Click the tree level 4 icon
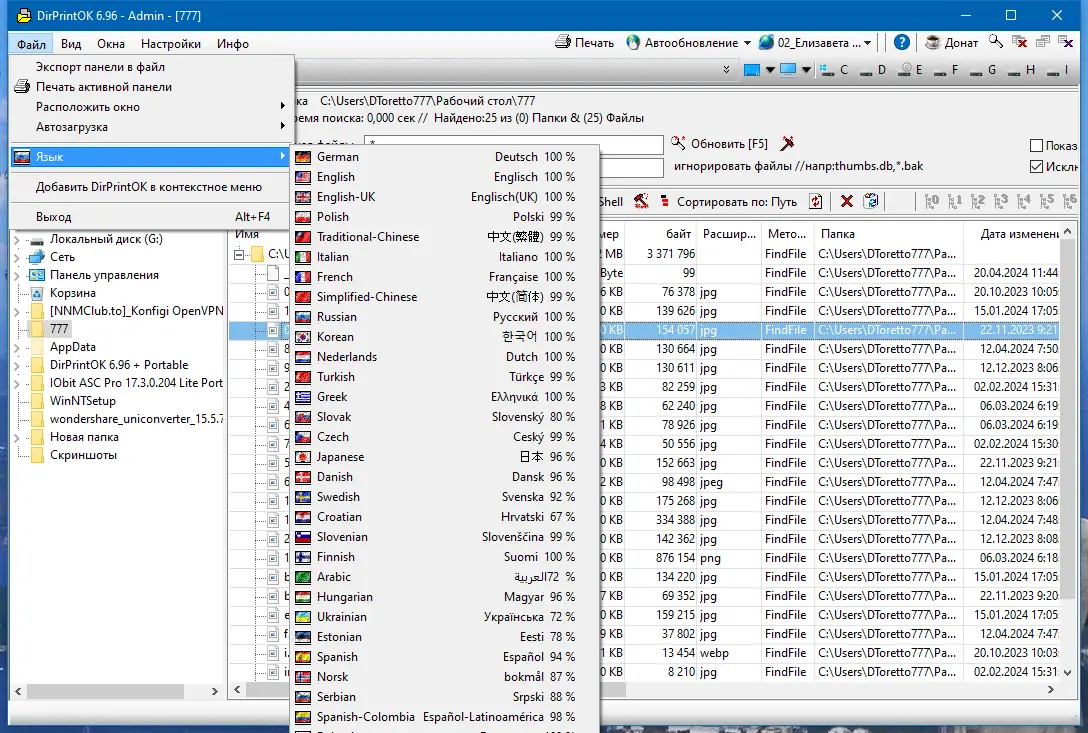 [x=1023, y=201]
